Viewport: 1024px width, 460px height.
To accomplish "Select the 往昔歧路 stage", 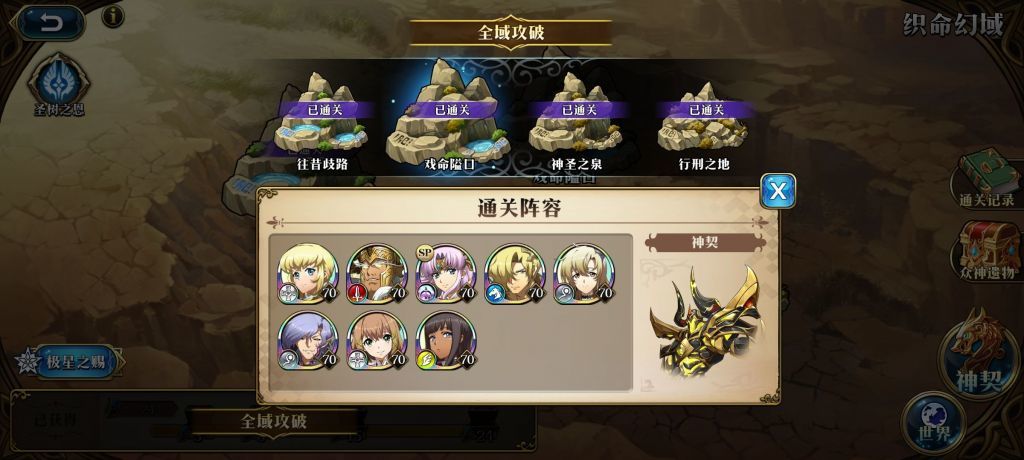I will [322, 122].
